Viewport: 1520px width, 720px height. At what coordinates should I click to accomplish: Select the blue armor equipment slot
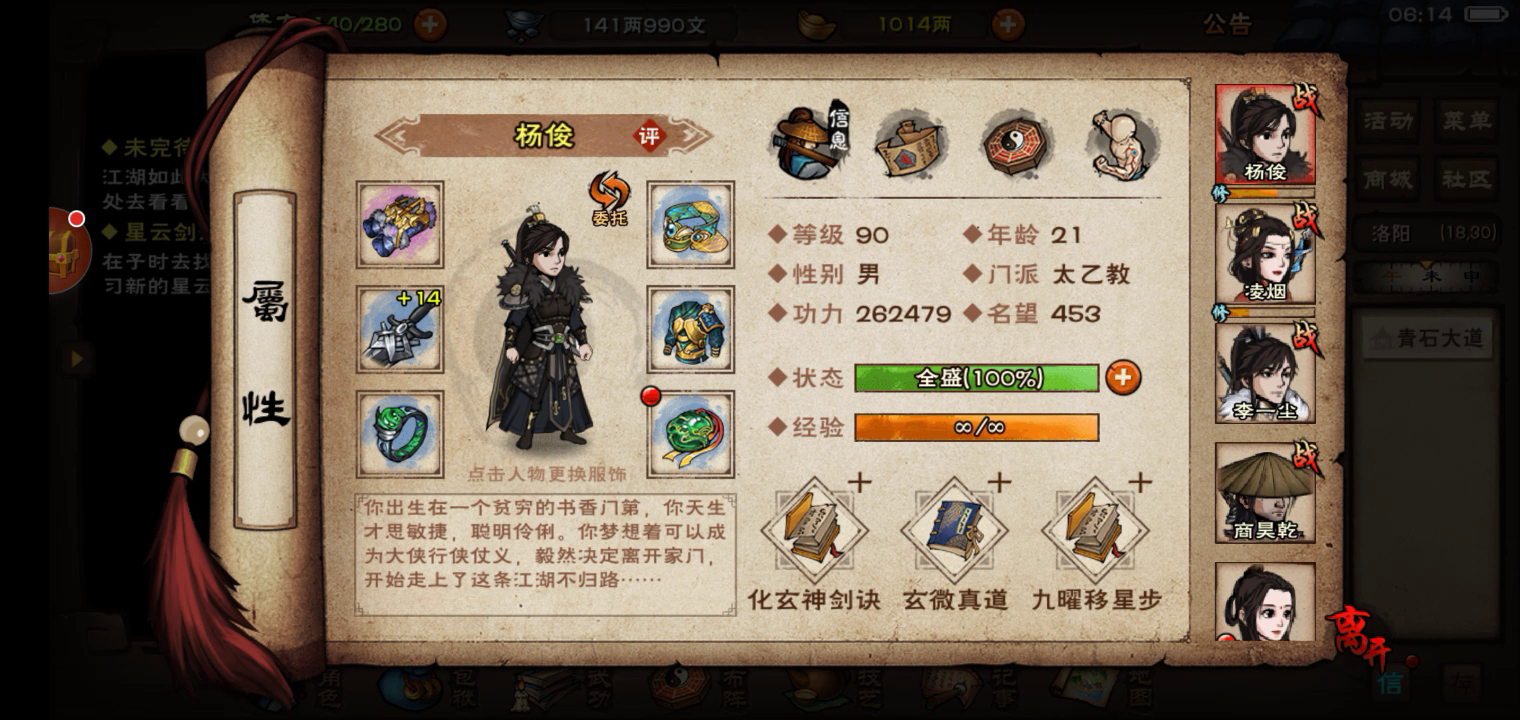click(x=690, y=329)
